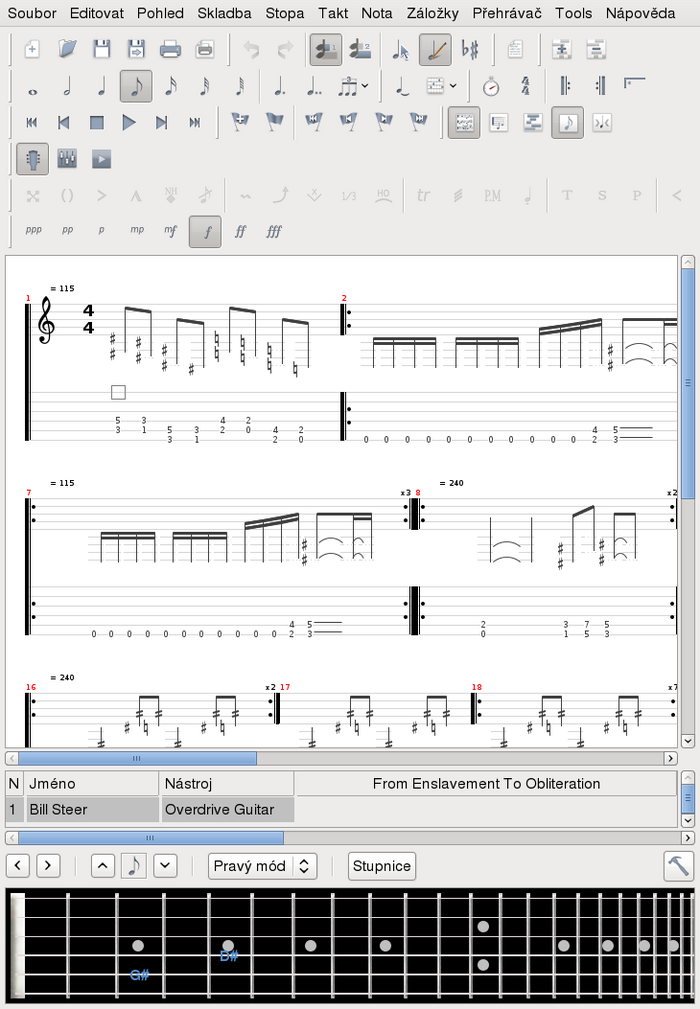Set mezzo-piano (mp) dynamic
The height and width of the screenshot is (1009, 700).
(137, 230)
